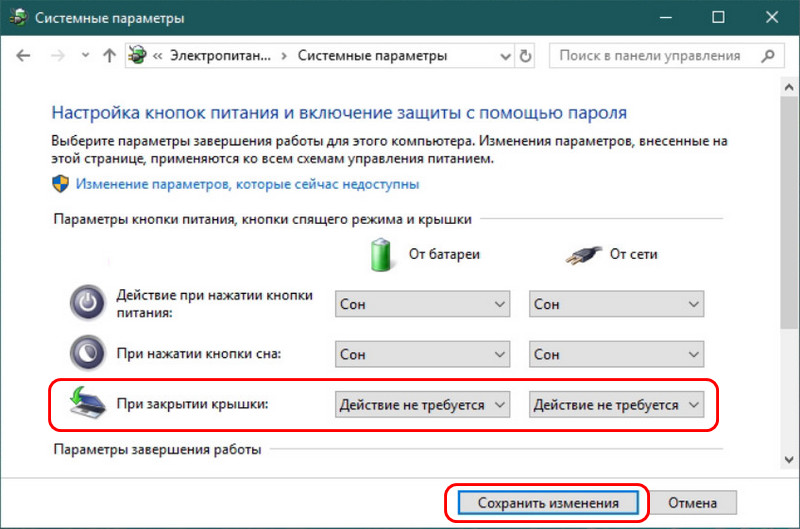Click the От батареи column label
This screenshot has width=800, height=529.
coord(444,254)
